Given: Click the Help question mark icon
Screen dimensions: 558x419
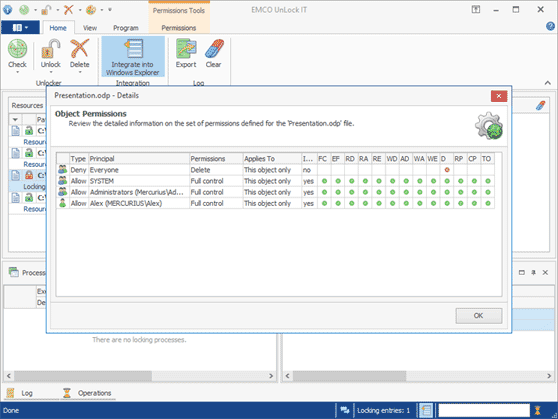Looking at the screenshot, I should [x=550, y=26].
